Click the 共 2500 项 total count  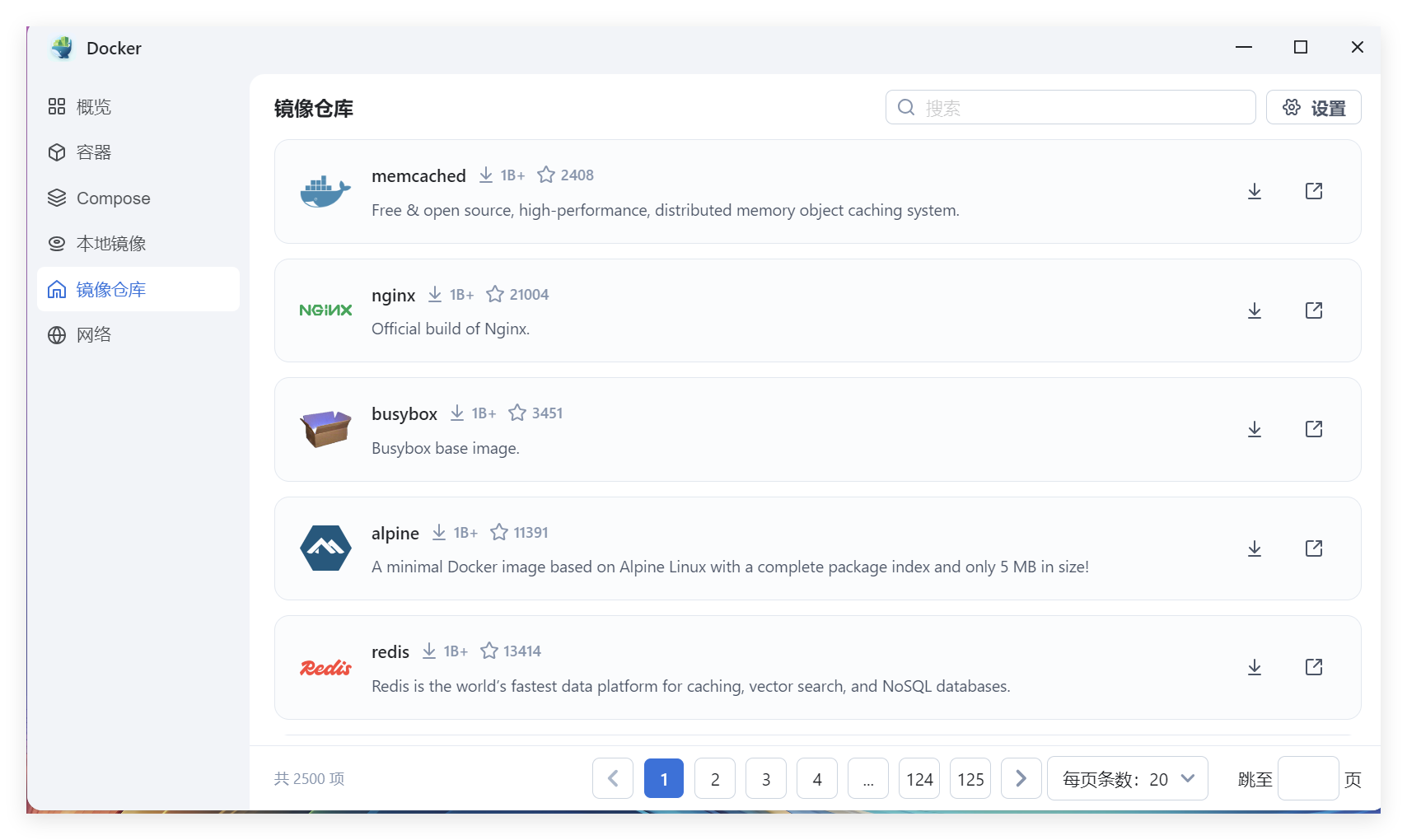pyautogui.click(x=310, y=779)
